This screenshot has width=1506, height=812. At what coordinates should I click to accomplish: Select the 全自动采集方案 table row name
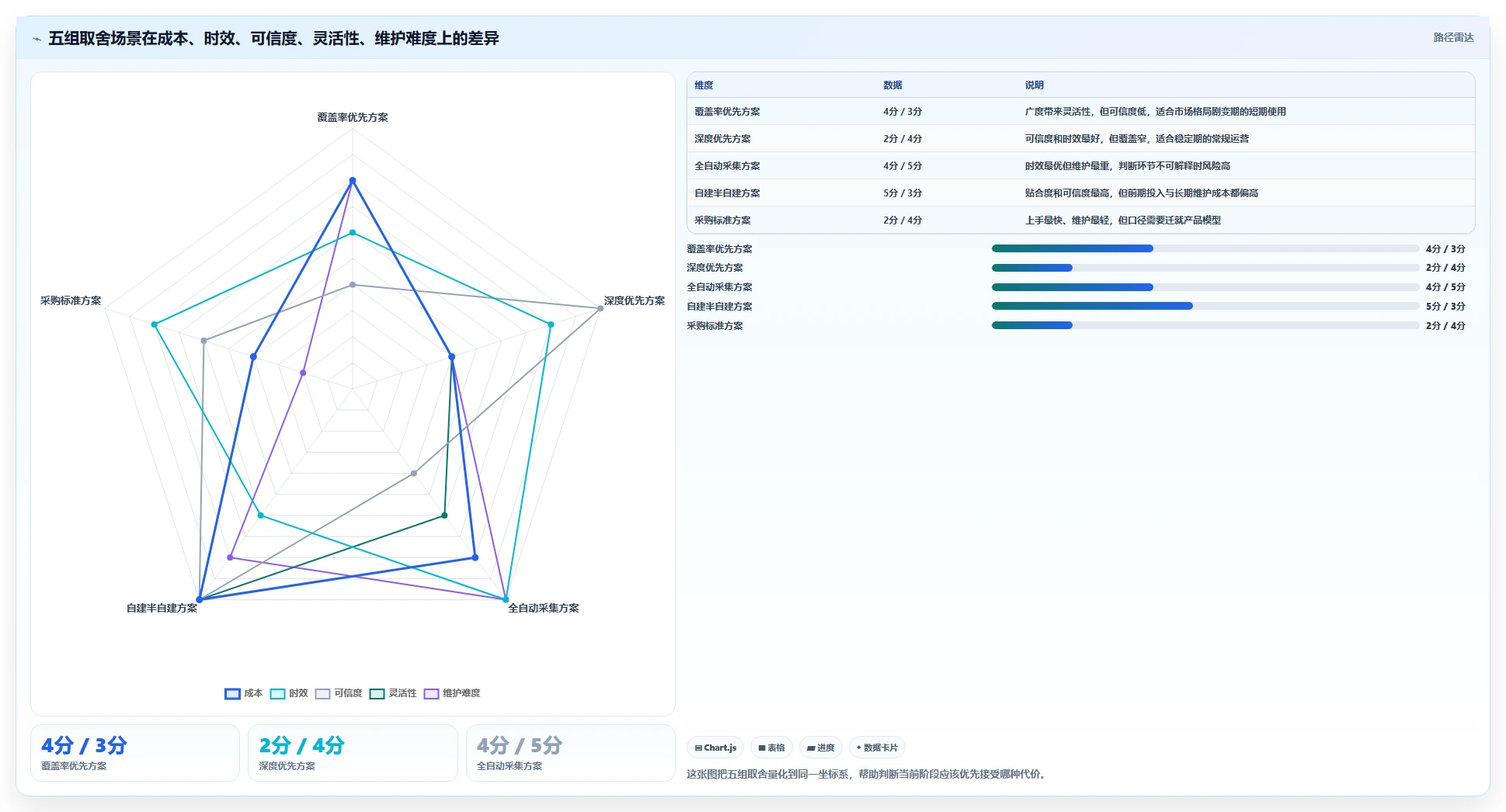pyautogui.click(x=727, y=166)
